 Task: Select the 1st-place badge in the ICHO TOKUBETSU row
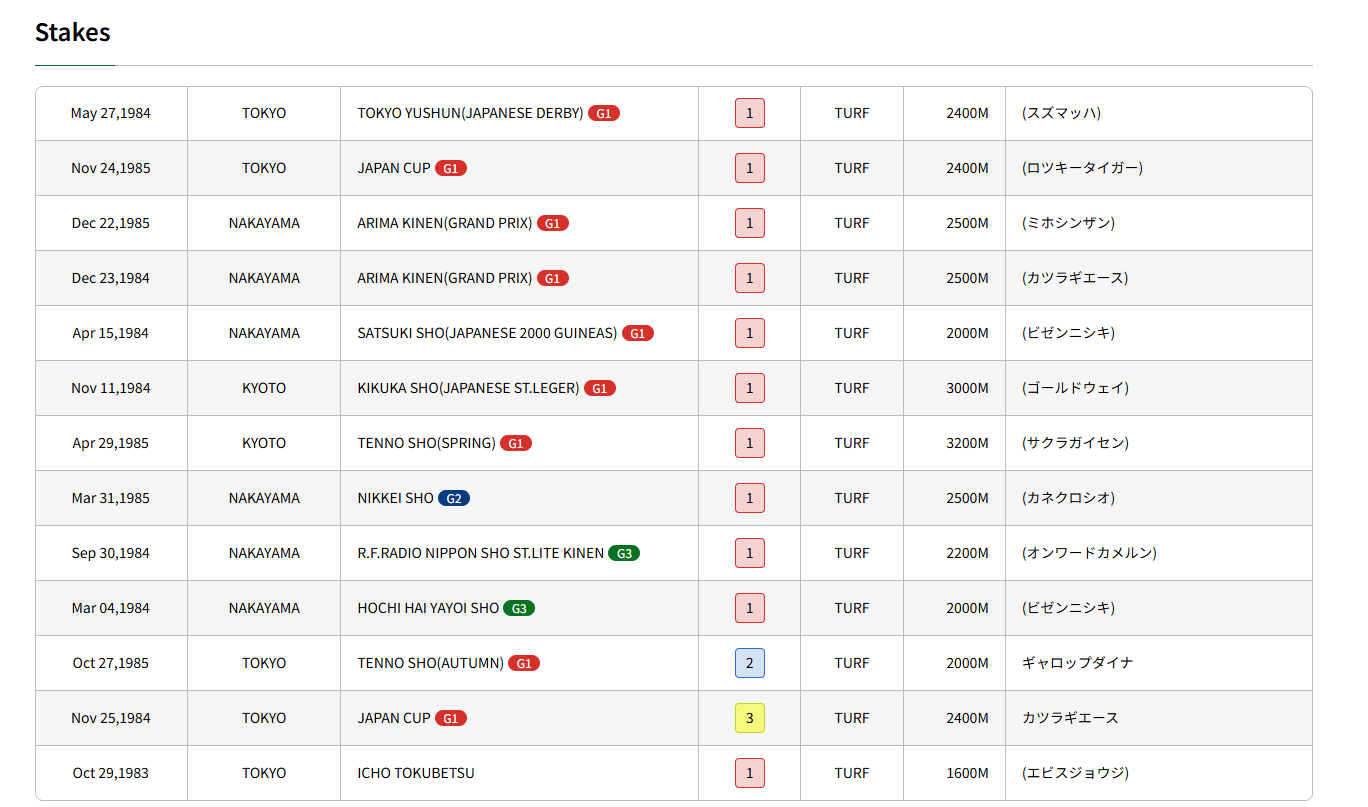[x=750, y=773]
